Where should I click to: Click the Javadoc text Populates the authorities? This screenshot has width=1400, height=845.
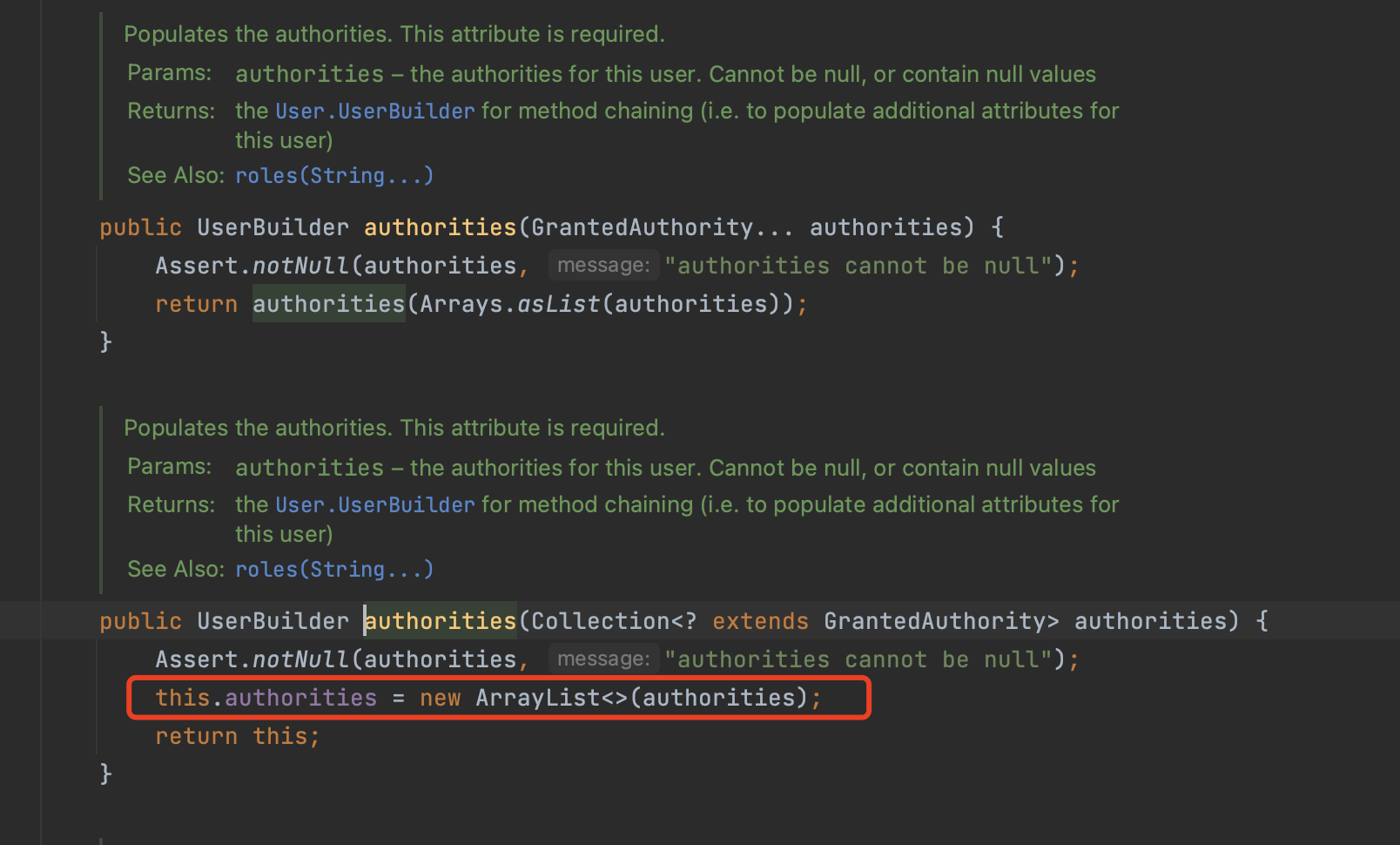[394, 33]
